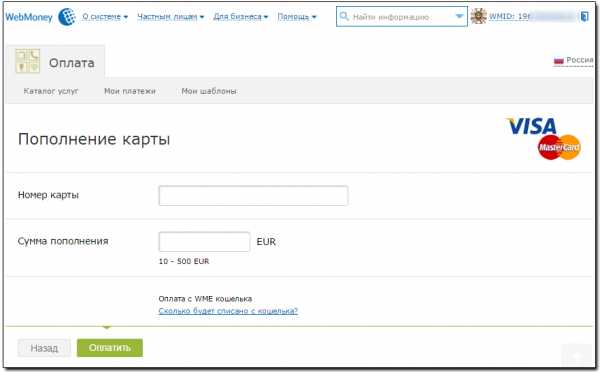Click the Visa MasterCard logo

(544, 139)
